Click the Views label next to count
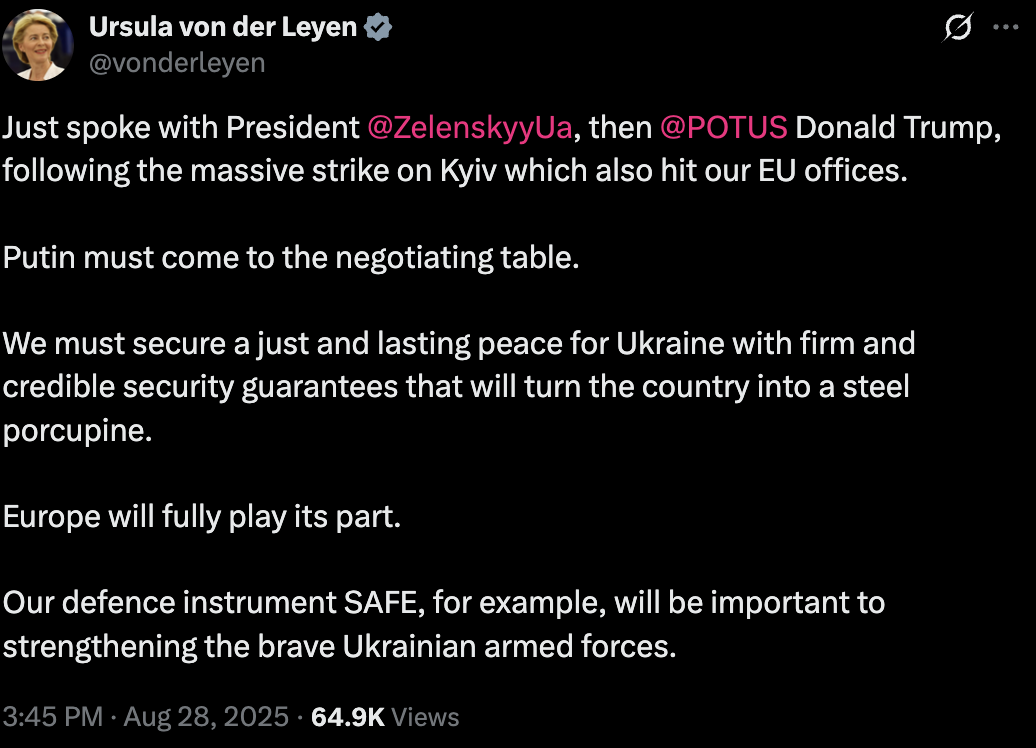 425,717
